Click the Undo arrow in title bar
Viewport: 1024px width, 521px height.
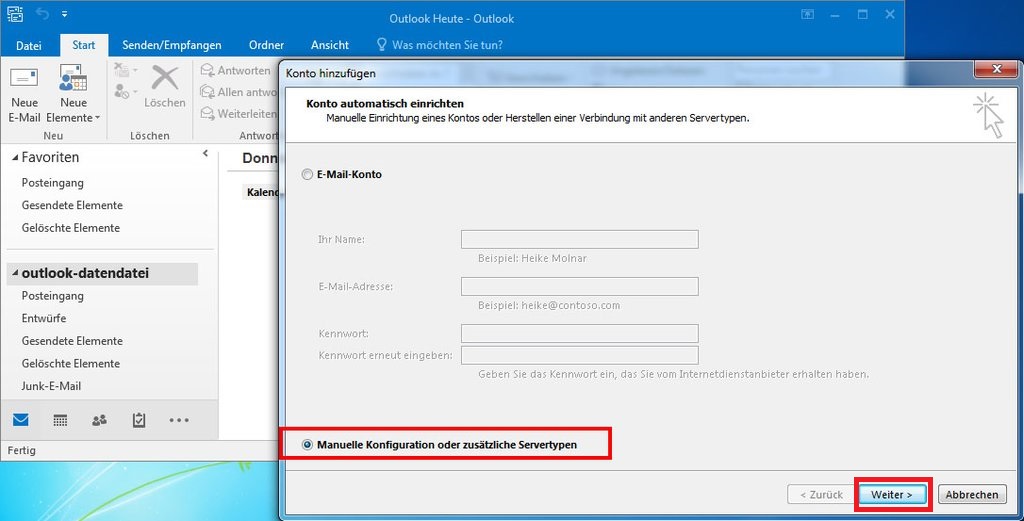[x=42, y=13]
